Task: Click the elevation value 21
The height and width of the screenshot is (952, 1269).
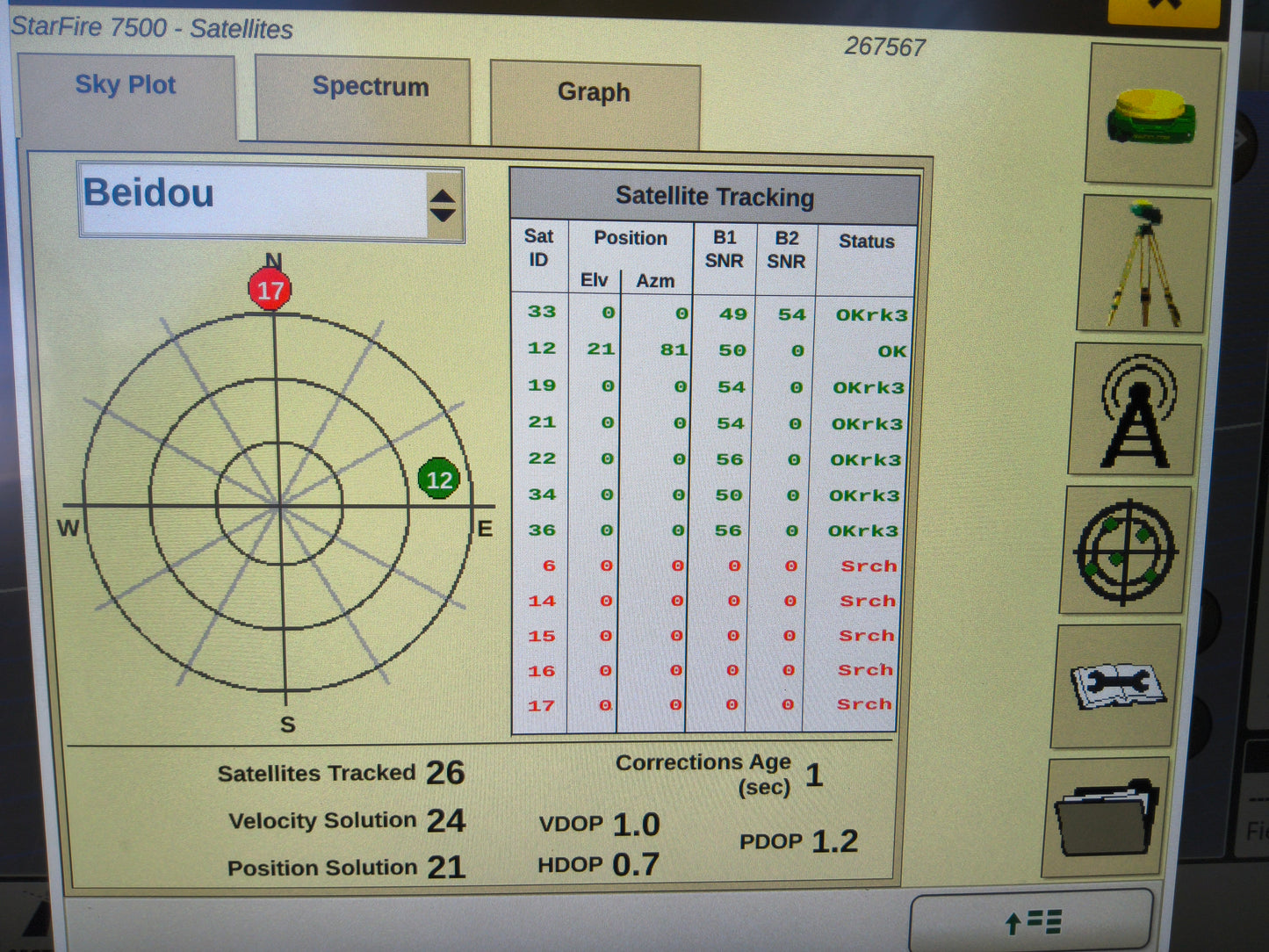Action: coord(601,350)
